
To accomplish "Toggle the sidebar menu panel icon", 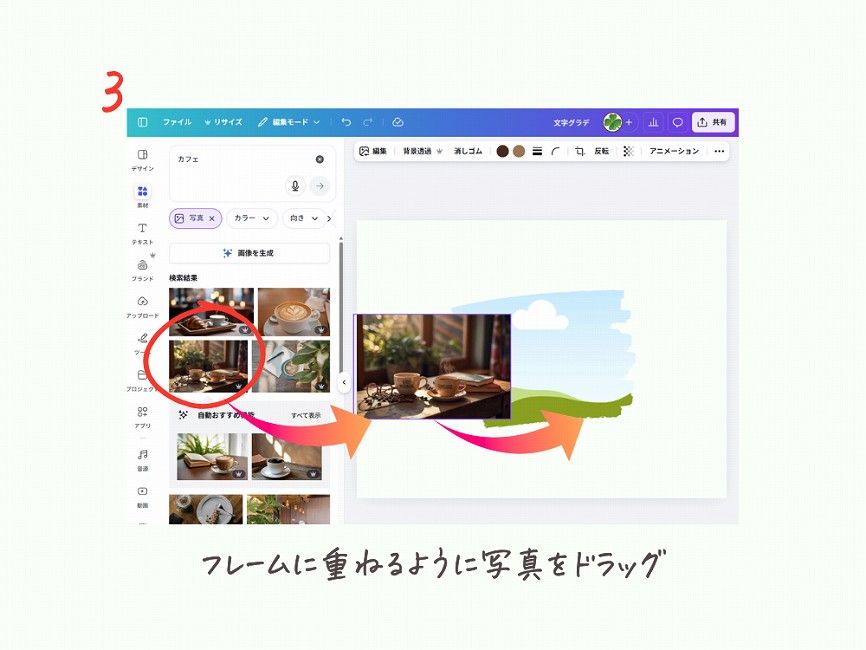I will (x=142, y=122).
